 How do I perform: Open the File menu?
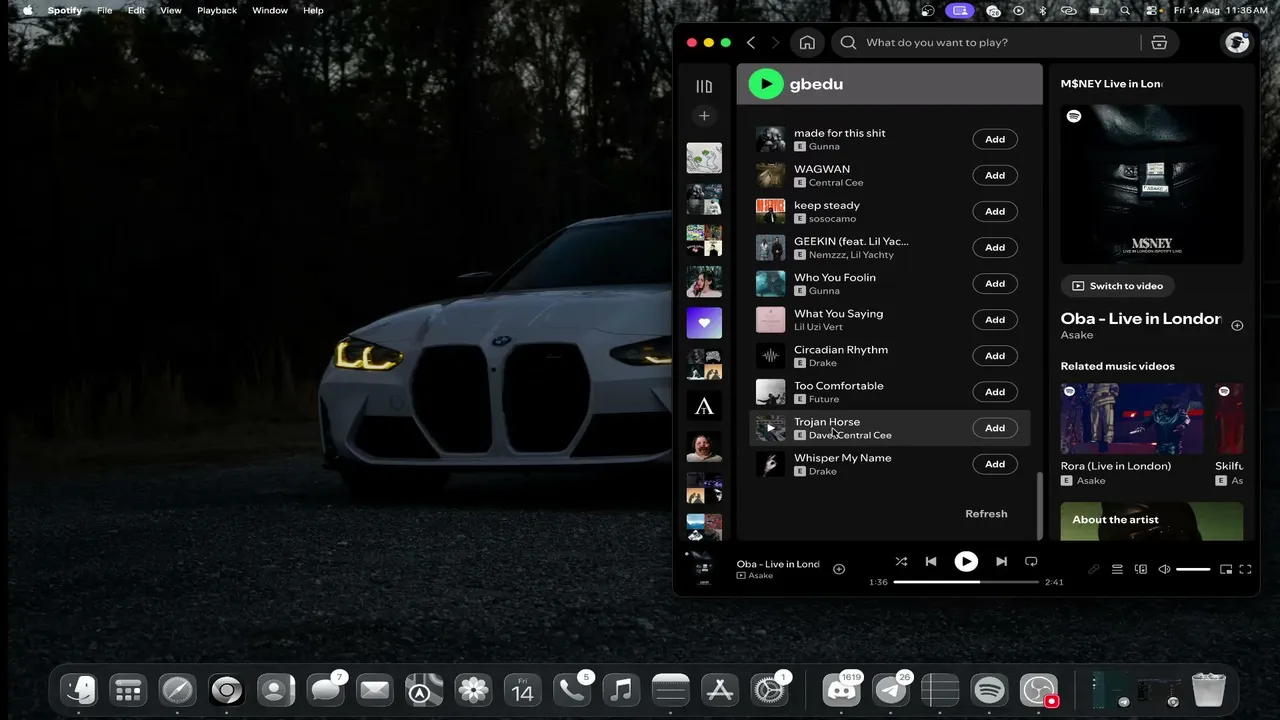(x=104, y=11)
